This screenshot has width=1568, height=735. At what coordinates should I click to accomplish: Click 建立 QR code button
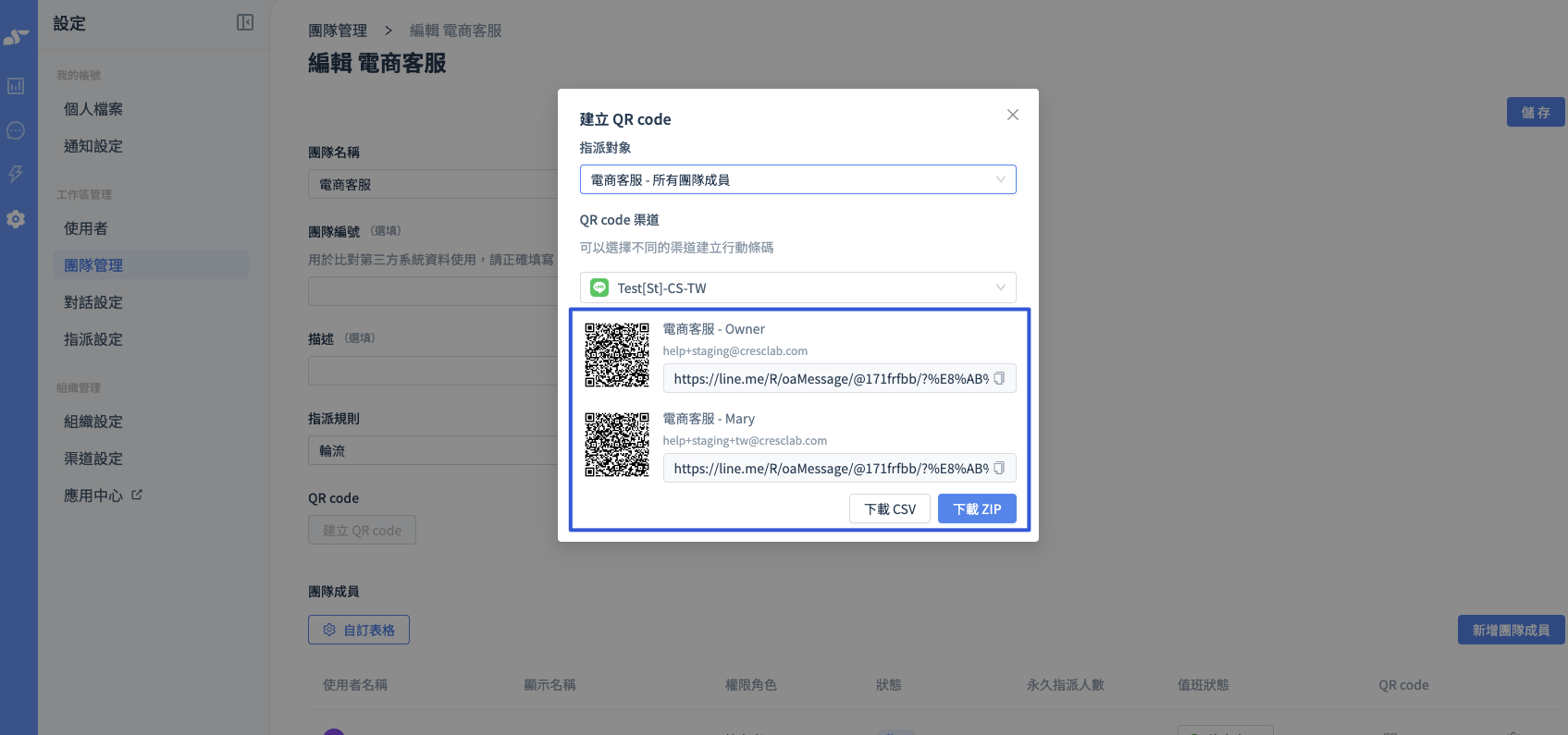(362, 530)
